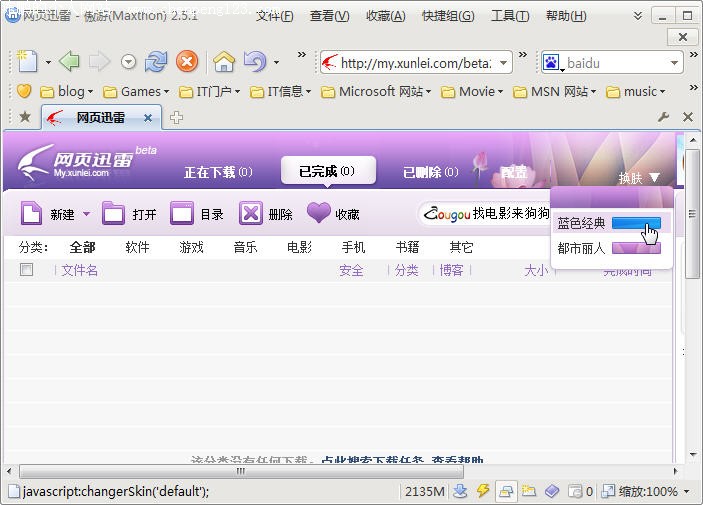This screenshot has height=505, width=703.
Task: Refresh the page with the reload icon
Action: pos(156,62)
